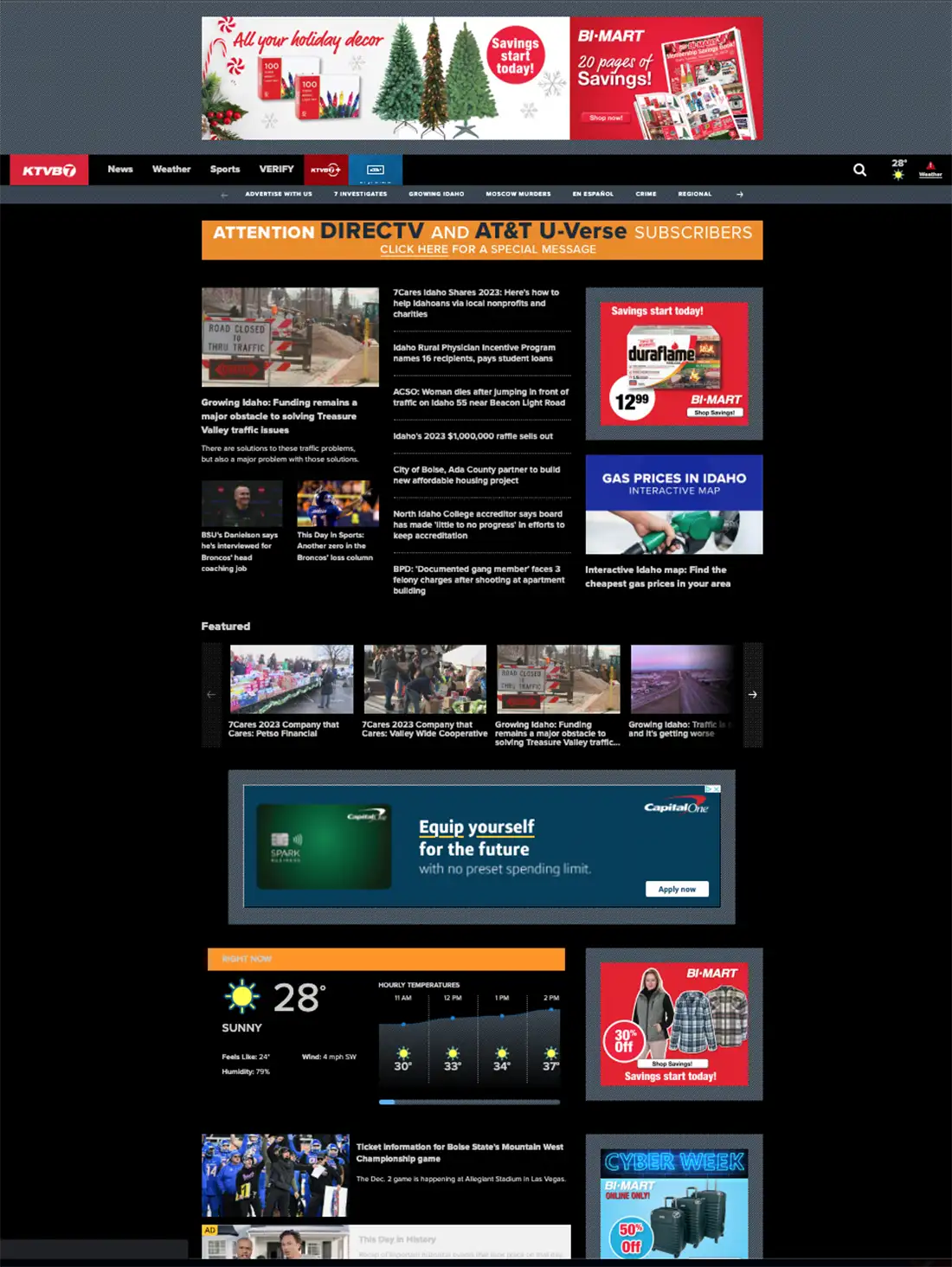The height and width of the screenshot is (1267, 952).
Task: Open the Boise State Mountain West ticket story
Action: [x=460, y=1153]
